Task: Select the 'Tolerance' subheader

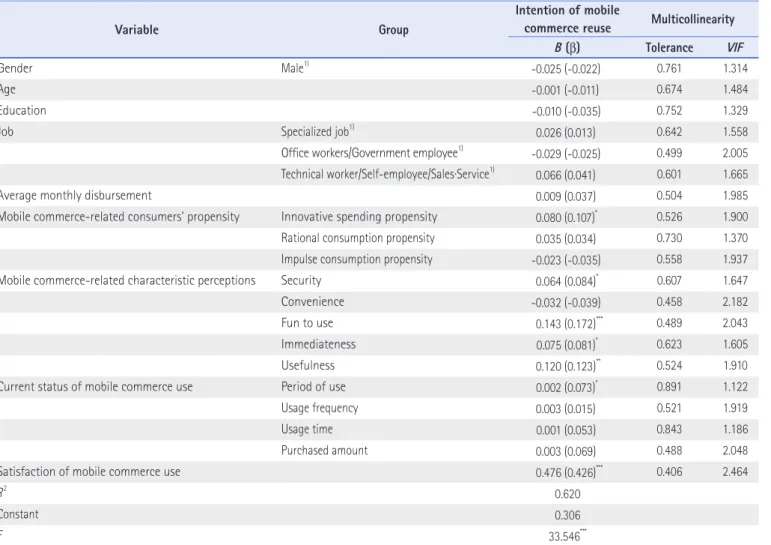Action: (669, 48)
